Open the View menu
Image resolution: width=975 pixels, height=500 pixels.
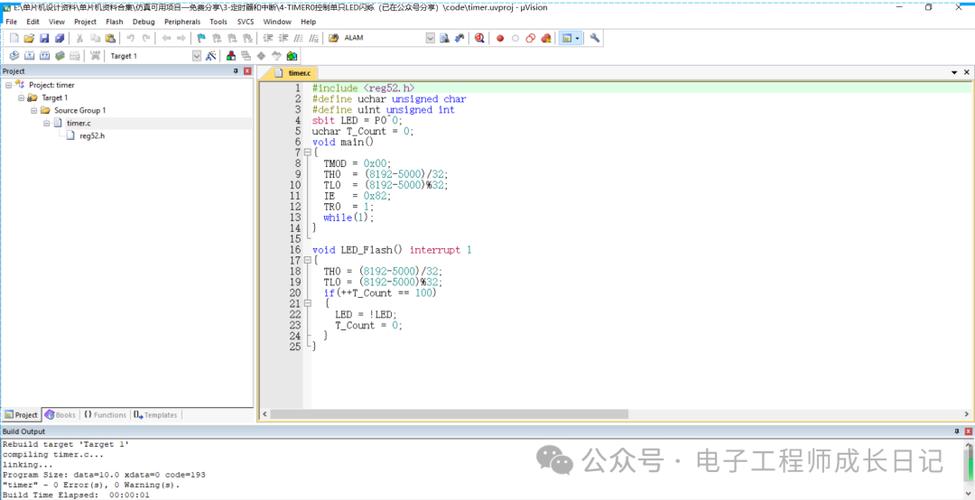(x=57, y=22)
